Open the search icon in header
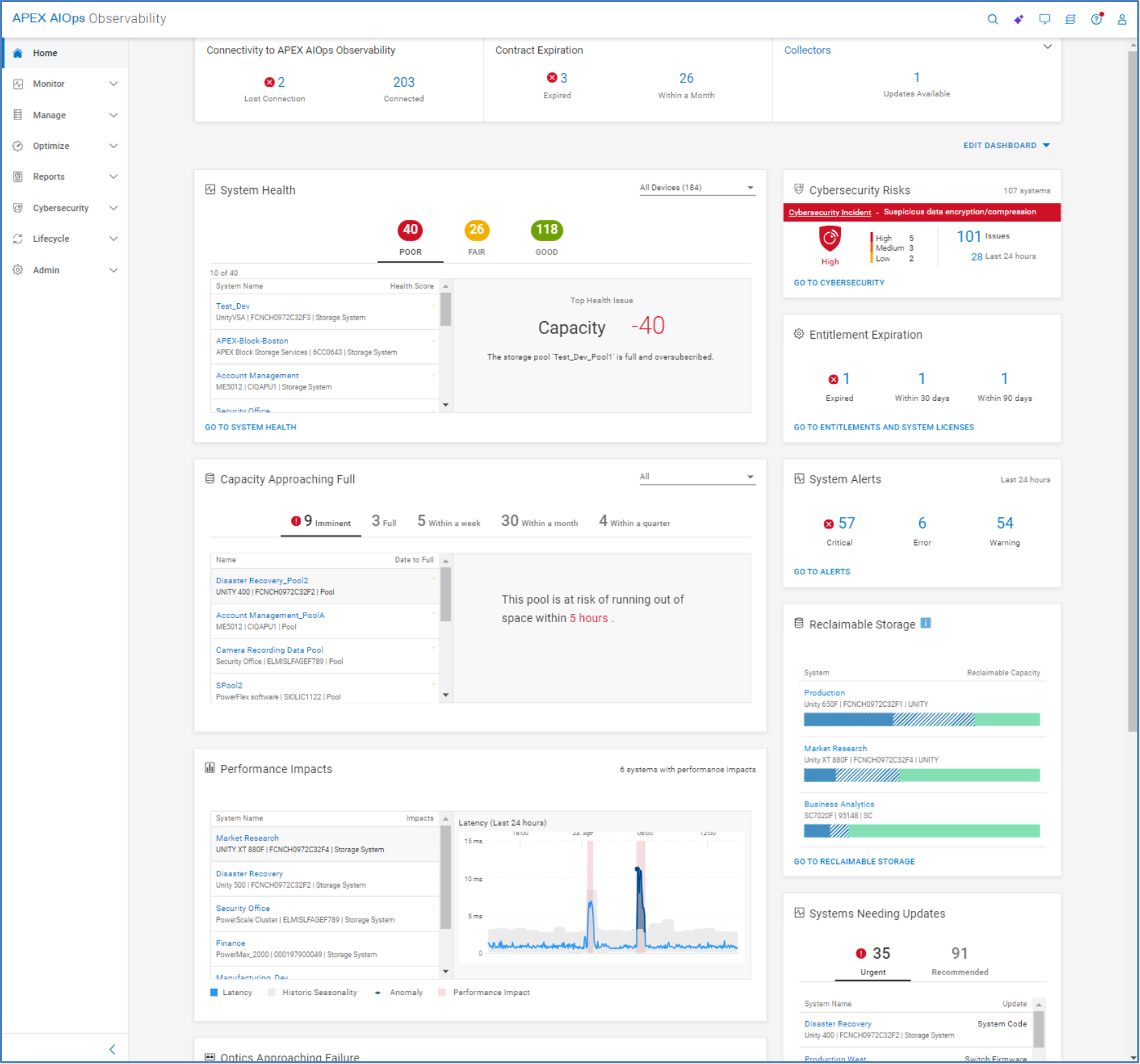Screen dimensions: 1140x1064 point(992,19)
